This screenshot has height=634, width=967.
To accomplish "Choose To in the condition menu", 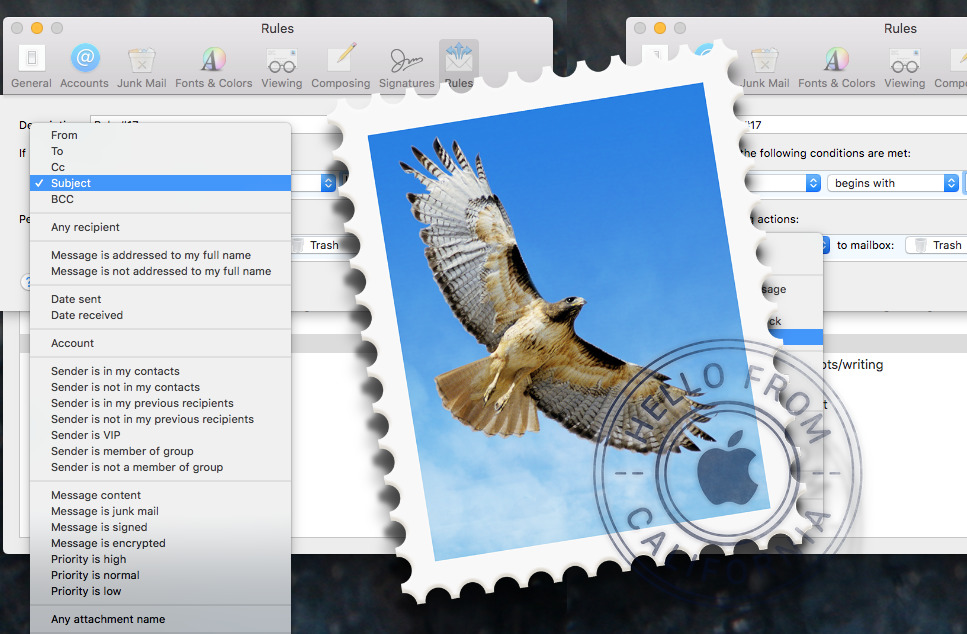I will coord(160,151).
